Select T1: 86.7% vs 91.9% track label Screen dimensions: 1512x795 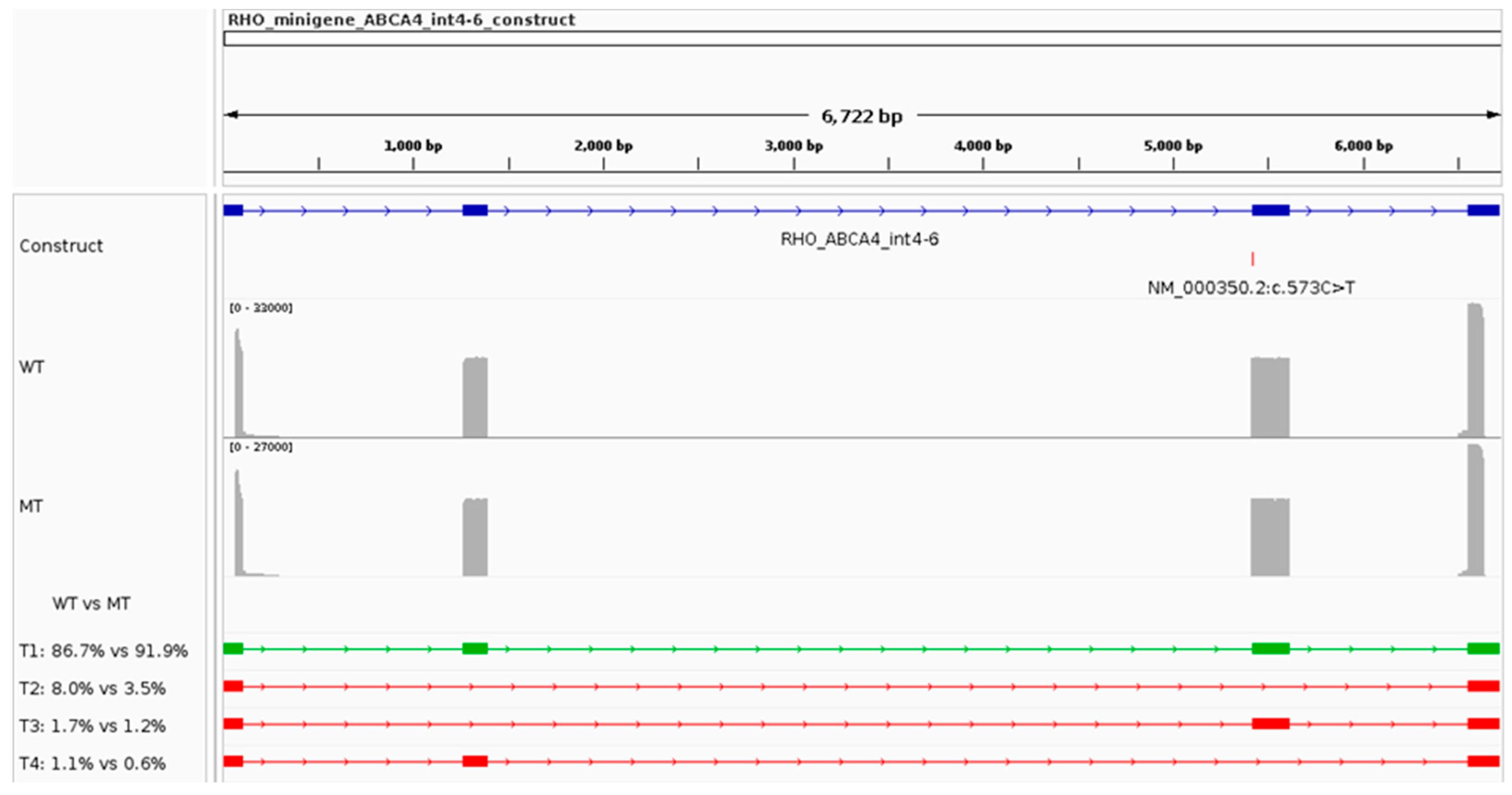click(x=103, y=651)
